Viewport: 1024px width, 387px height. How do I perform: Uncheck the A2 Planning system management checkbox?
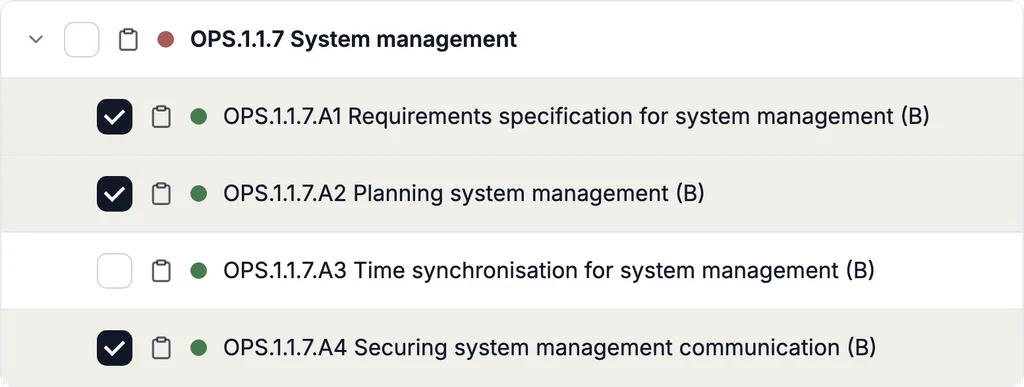point(114,194)
